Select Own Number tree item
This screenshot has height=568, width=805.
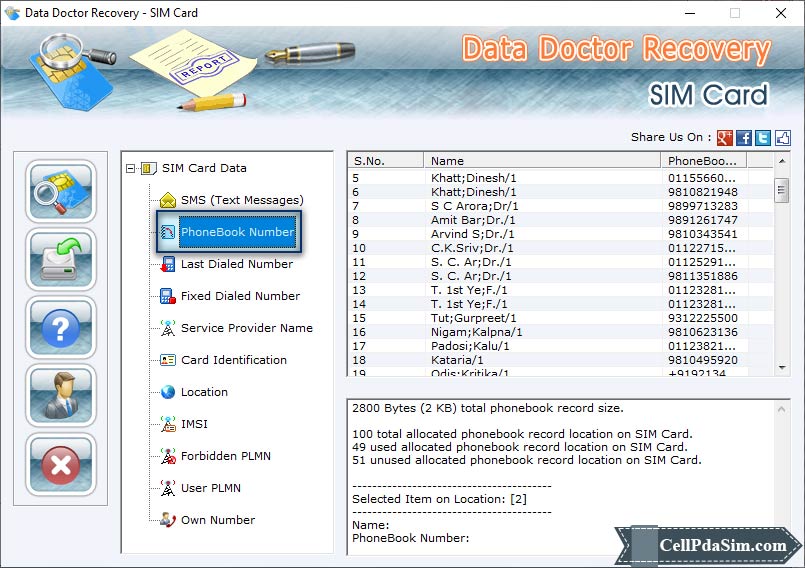coord(218,520)
